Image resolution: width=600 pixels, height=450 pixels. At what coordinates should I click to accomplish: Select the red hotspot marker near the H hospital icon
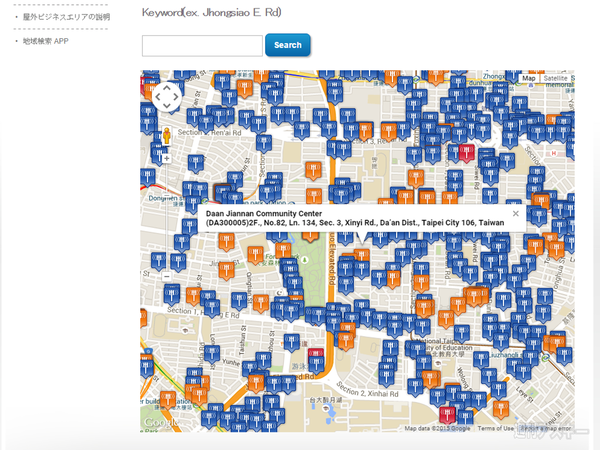point(466,153)
